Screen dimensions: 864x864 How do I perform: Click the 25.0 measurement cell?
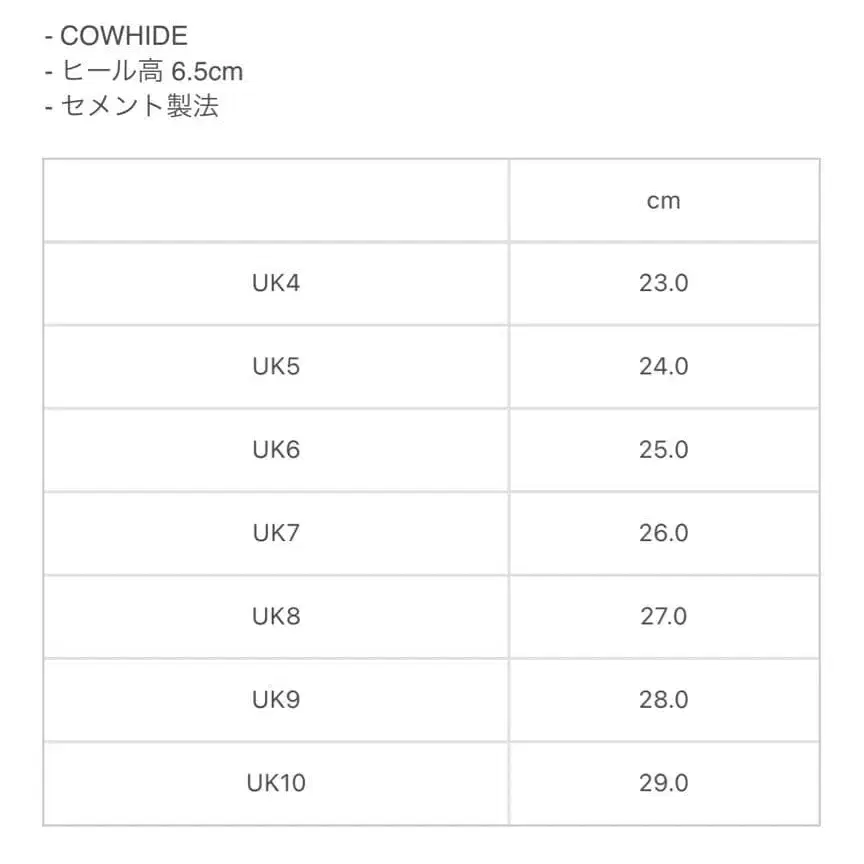(x=663, y=450)
